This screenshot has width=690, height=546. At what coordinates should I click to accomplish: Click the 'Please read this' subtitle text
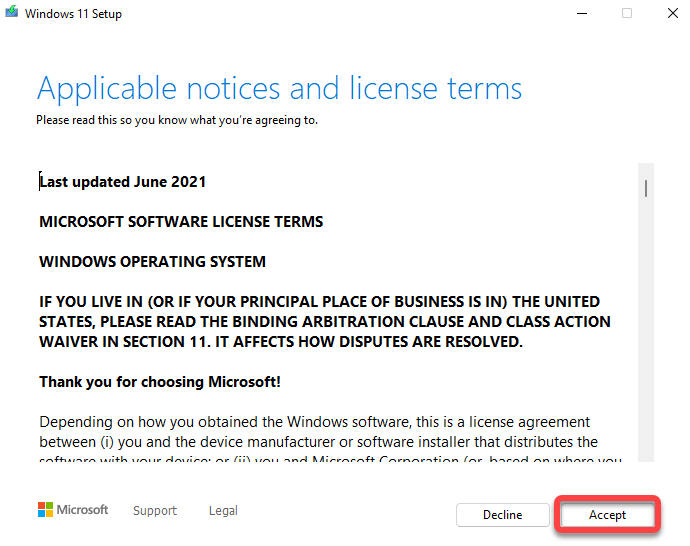[177, 120]
